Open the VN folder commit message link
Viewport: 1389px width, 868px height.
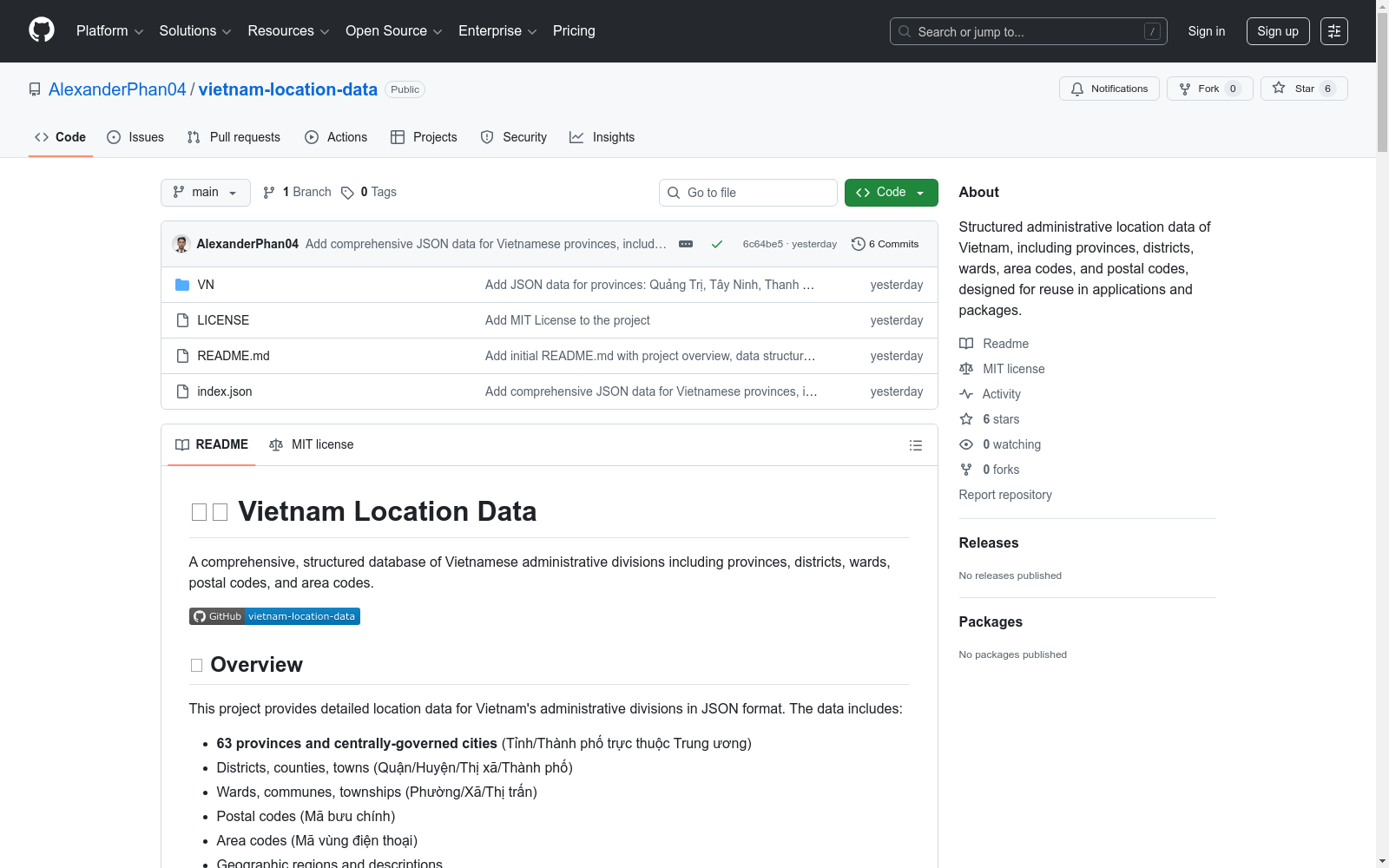[649, 285]
